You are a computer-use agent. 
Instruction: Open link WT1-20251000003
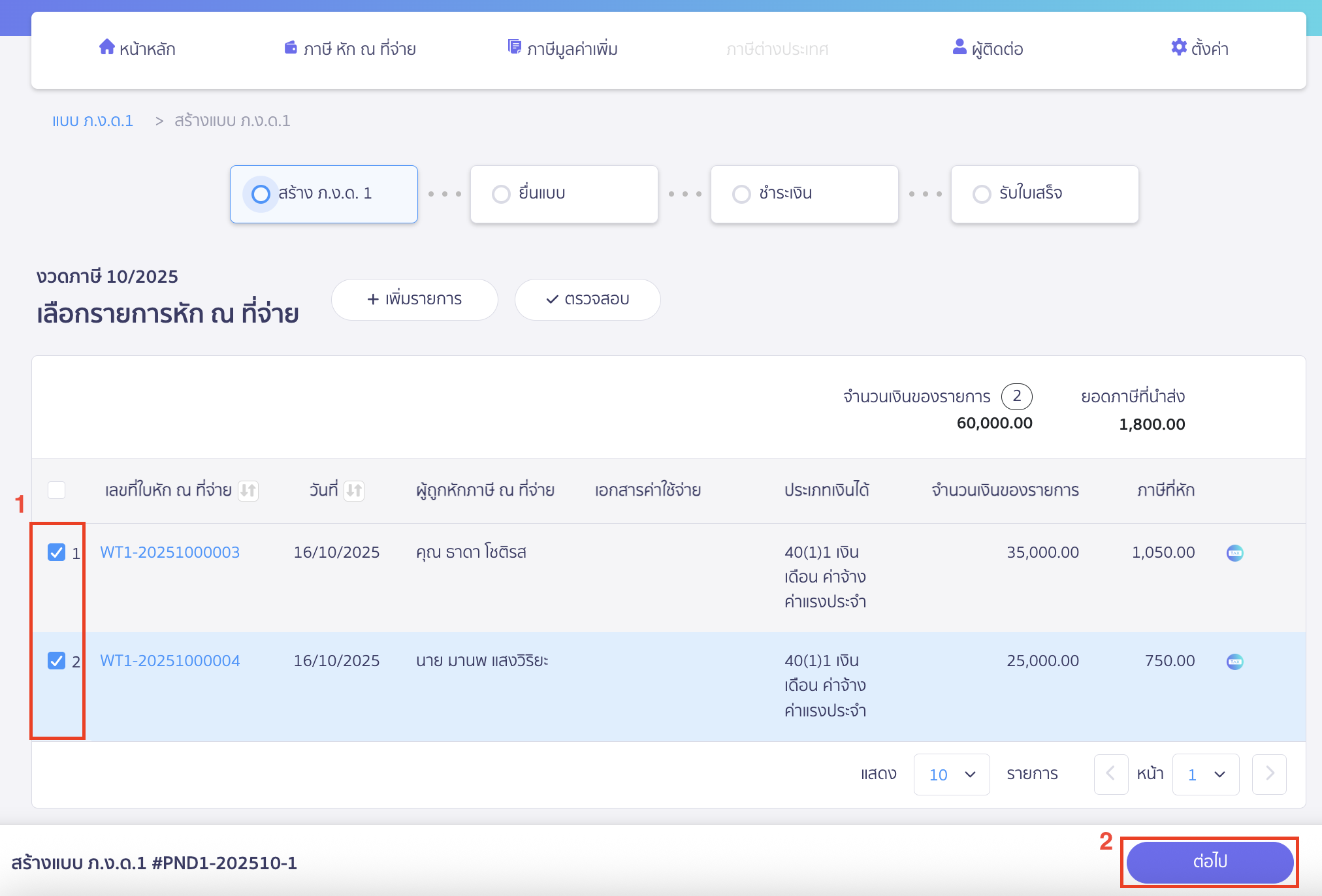[x=170, y=552]
